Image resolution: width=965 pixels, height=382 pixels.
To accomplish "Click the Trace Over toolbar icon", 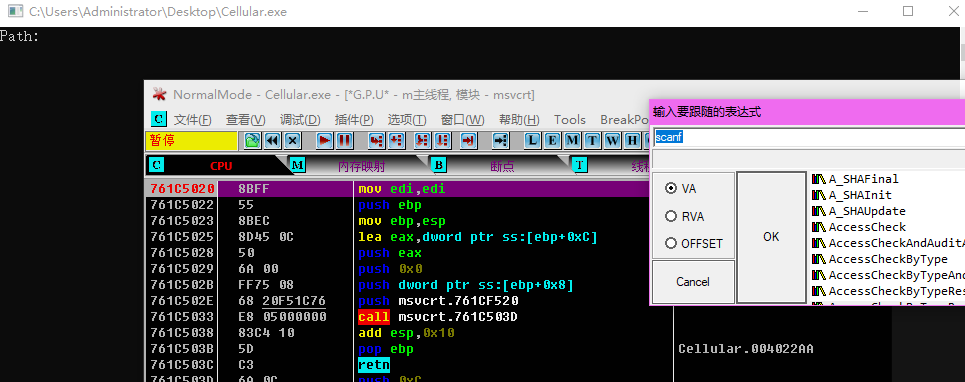I will [442, 141].
